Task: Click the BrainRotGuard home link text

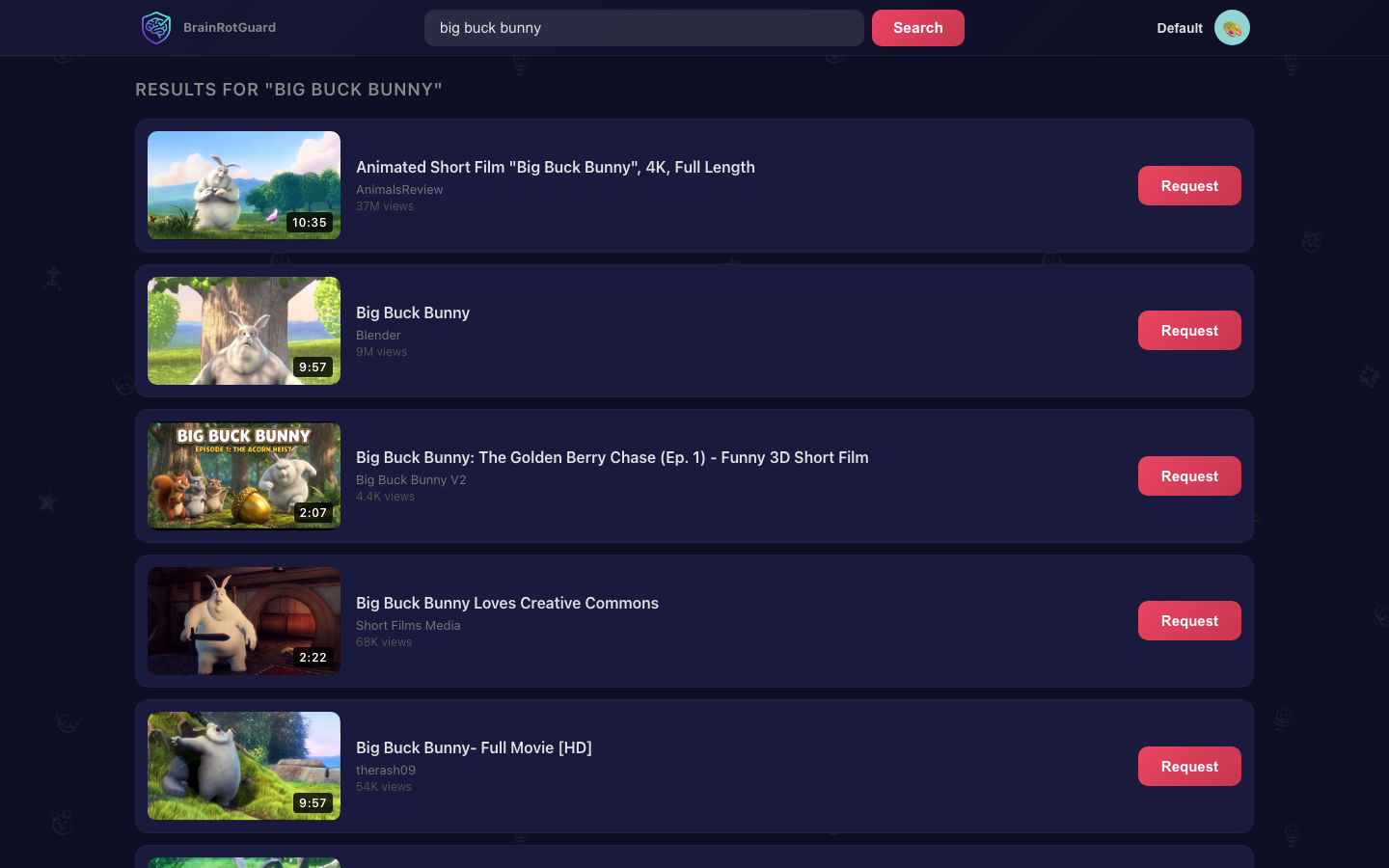Action: pos(230,28)
